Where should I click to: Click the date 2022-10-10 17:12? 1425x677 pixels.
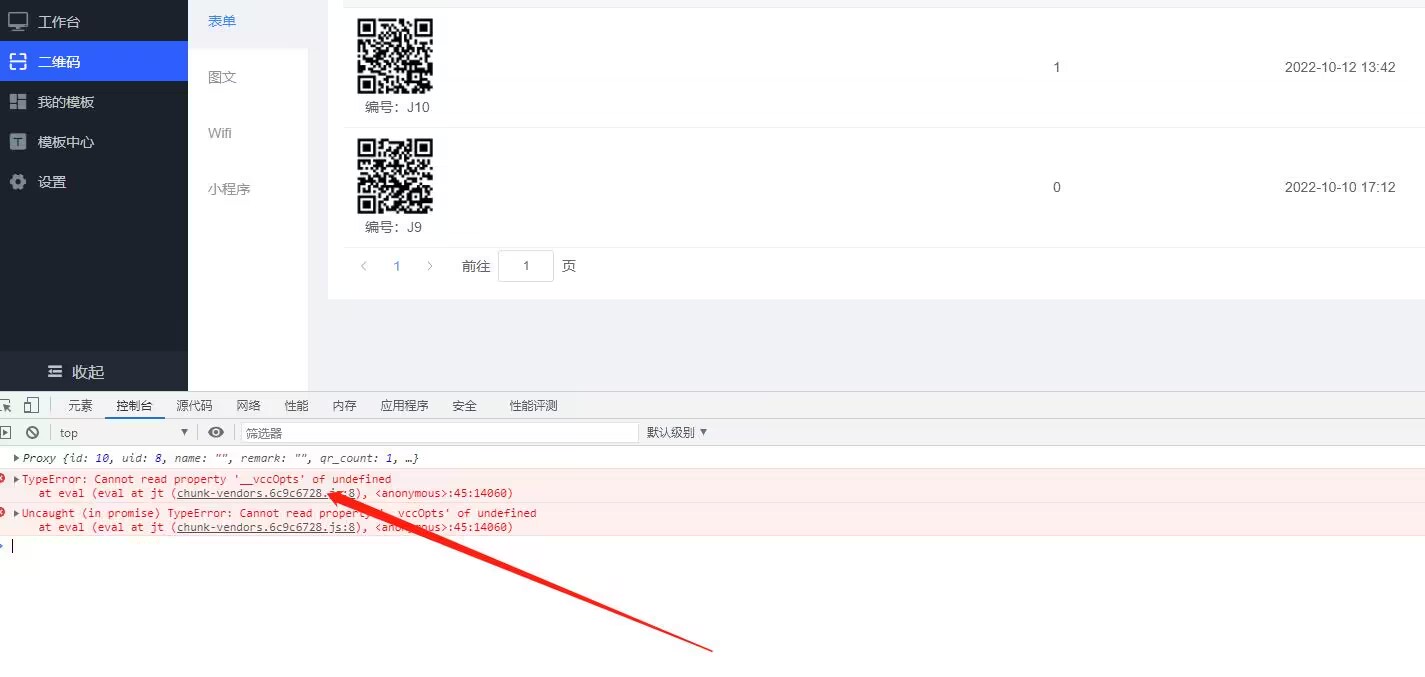tap(1340, 187)
